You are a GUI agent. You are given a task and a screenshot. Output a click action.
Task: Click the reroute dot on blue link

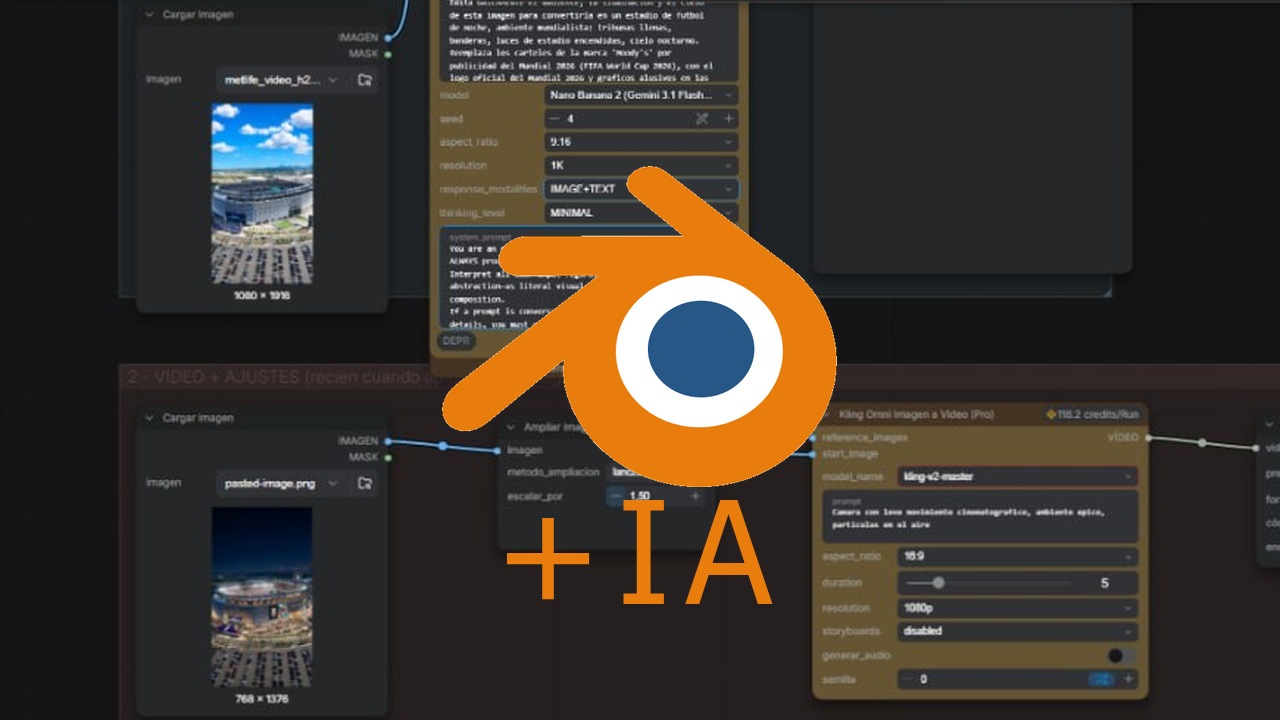click(x=442, y=445)
